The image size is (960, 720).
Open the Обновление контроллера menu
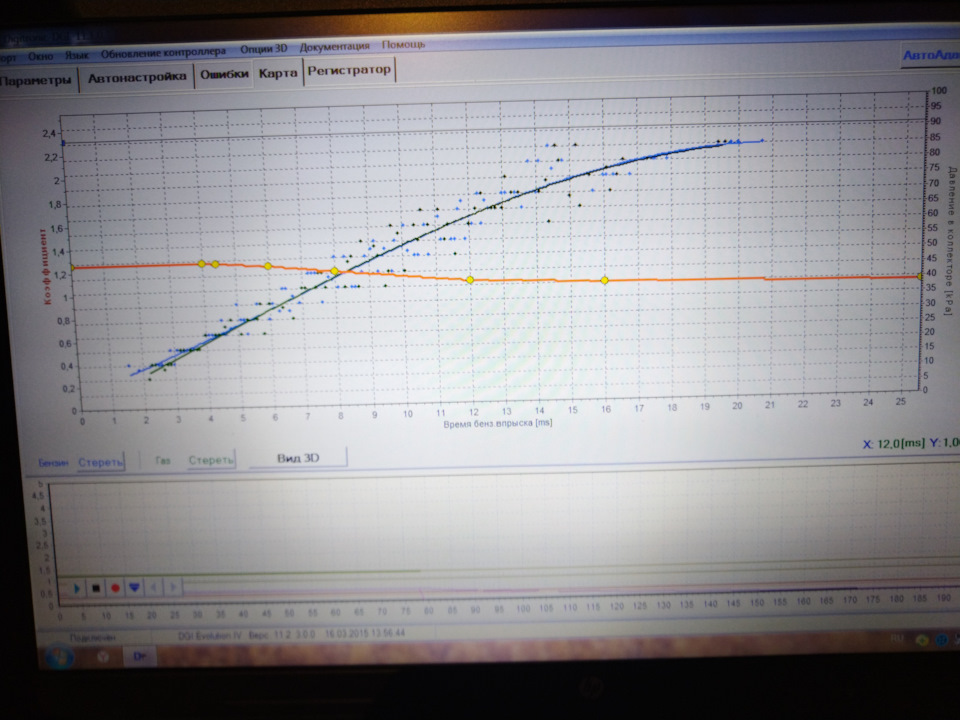163,53
